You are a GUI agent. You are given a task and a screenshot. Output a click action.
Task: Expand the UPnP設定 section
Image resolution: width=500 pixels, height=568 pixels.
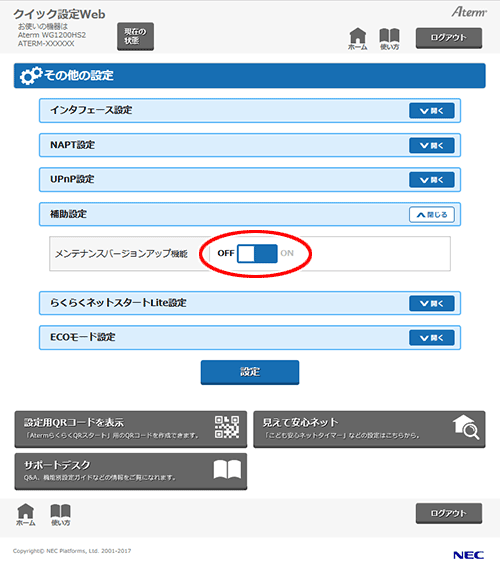pos(432,180)
